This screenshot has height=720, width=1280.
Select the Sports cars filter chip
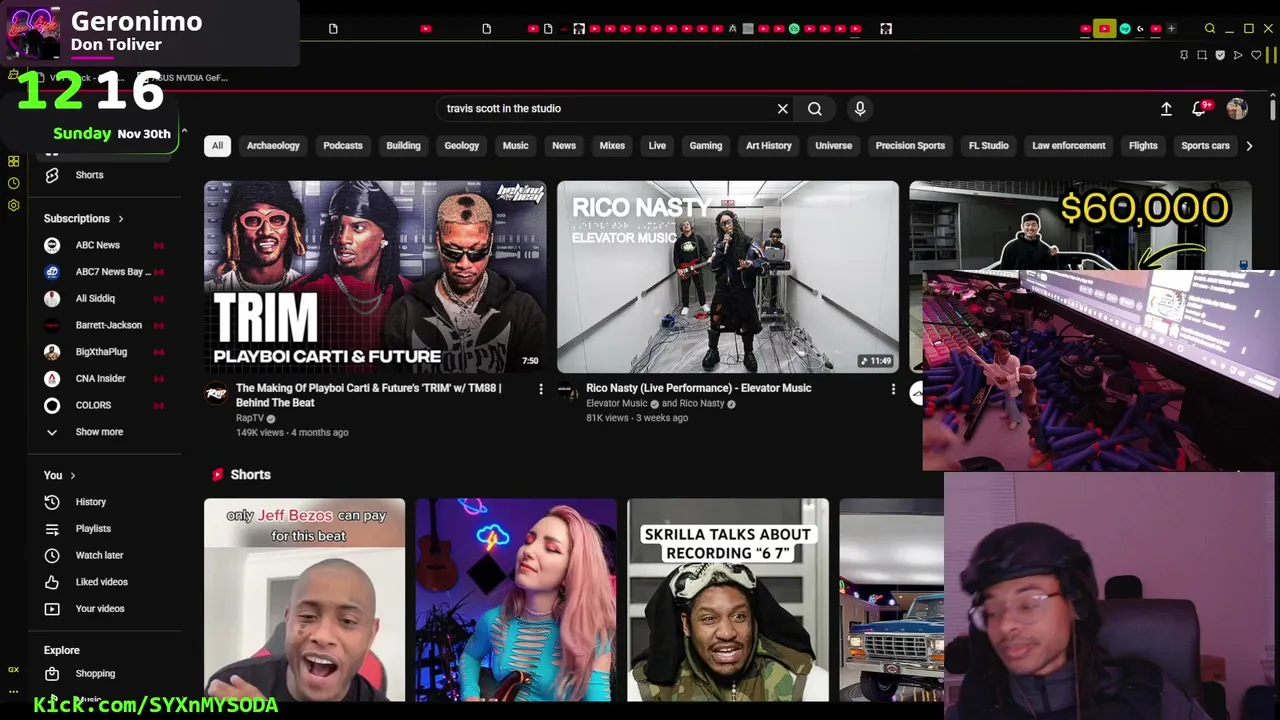(1205, 146)
